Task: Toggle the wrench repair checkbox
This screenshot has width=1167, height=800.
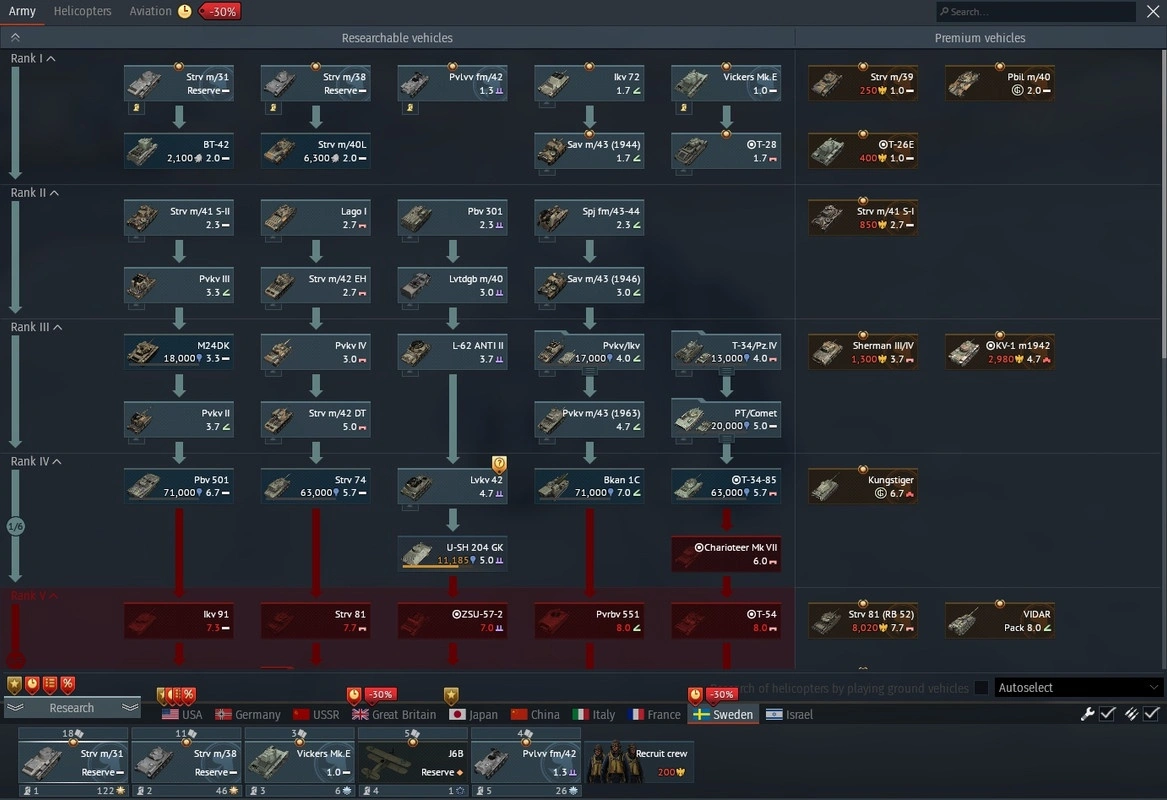Action: click(1107, 714)
